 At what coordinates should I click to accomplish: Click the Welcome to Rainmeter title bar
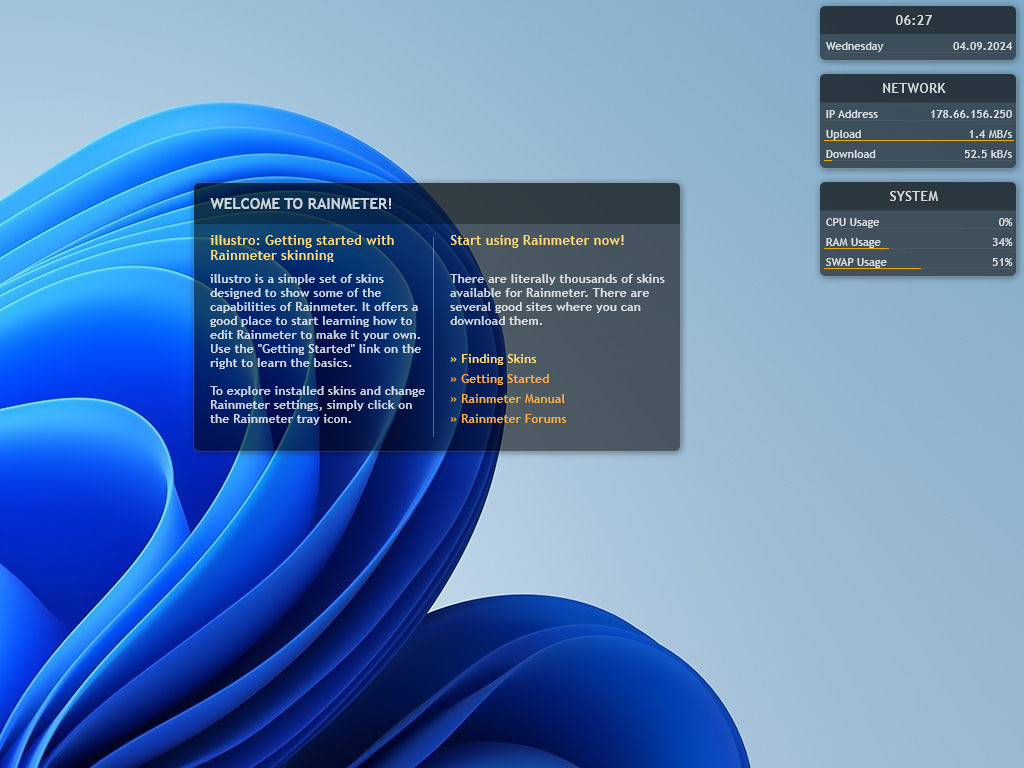pos(436,204)
